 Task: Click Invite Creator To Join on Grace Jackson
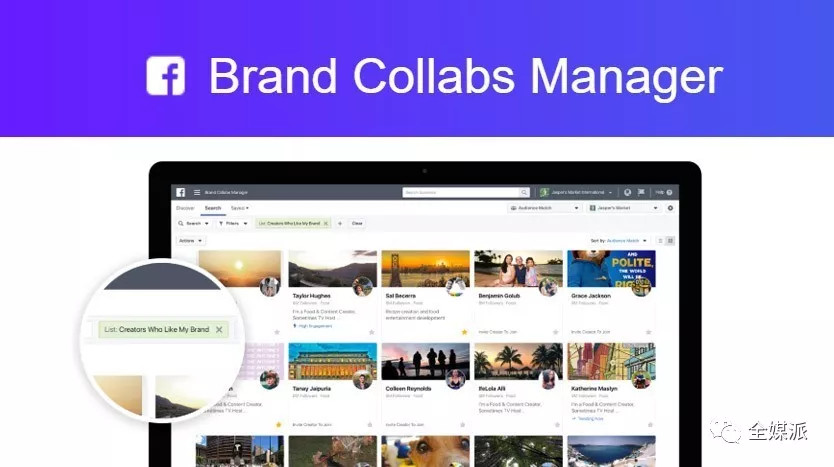(x=590, y=332)
